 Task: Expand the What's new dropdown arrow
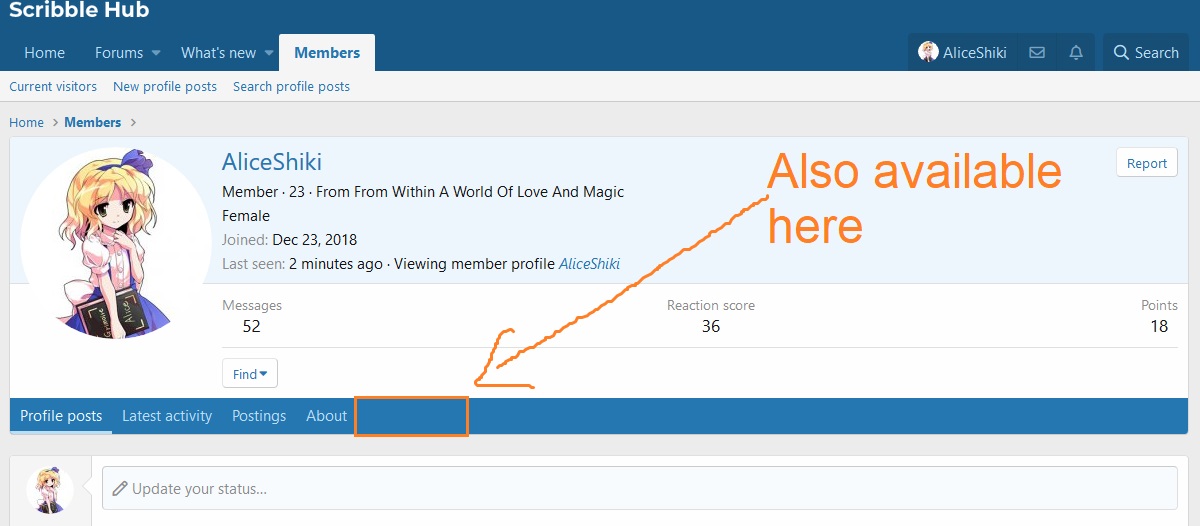coord(269,53)
